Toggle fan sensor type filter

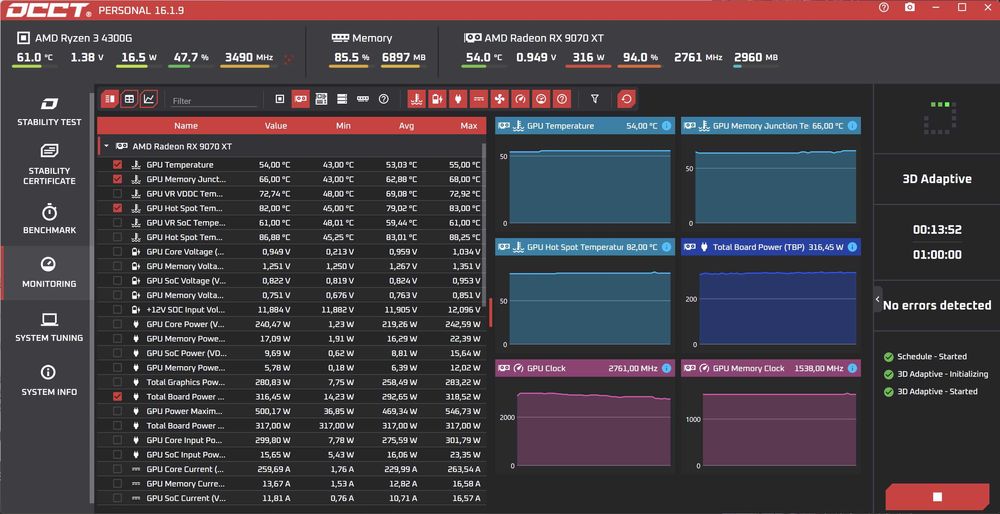(499, 99)
